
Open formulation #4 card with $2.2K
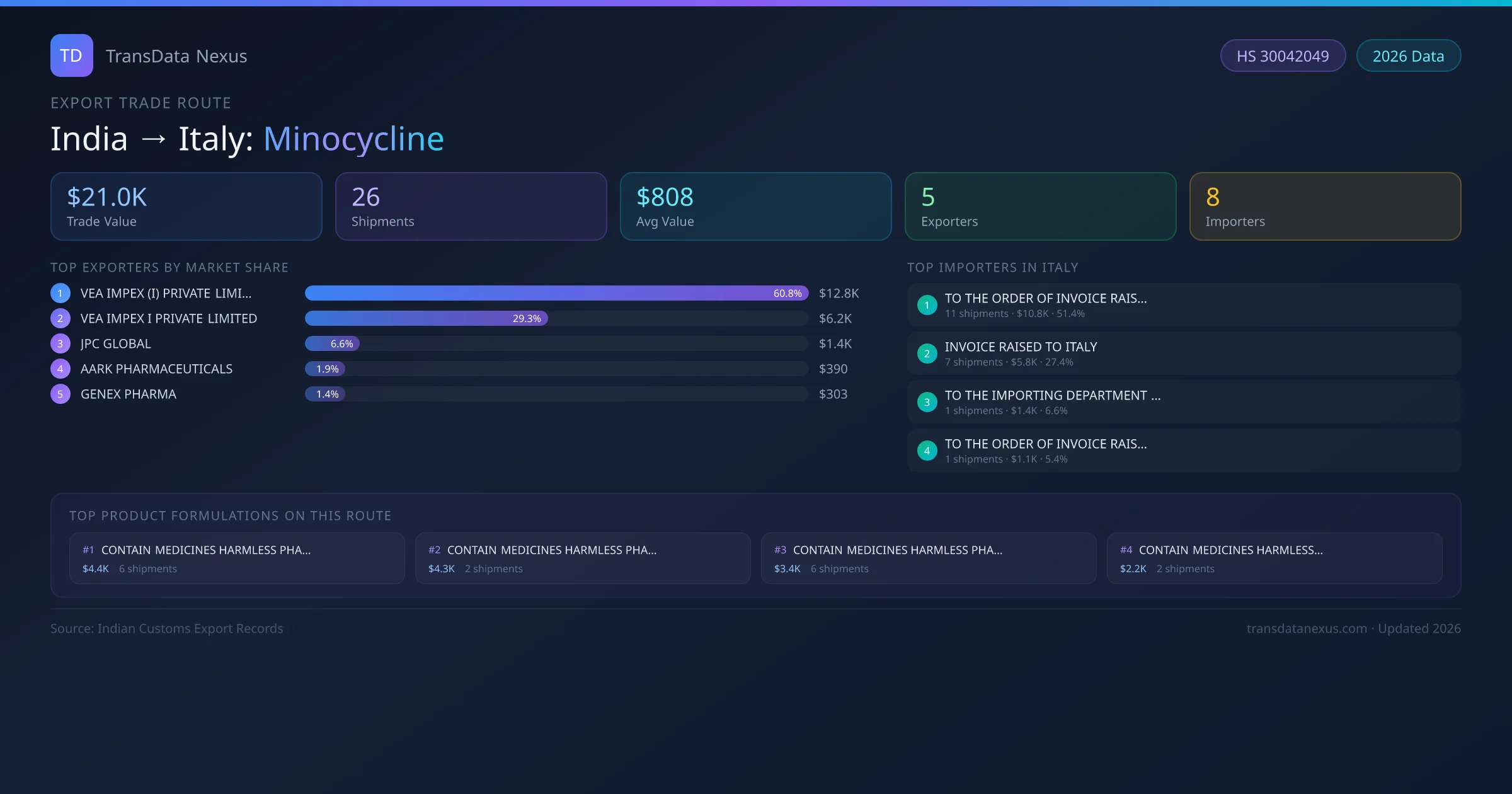tap(1274, 558)
